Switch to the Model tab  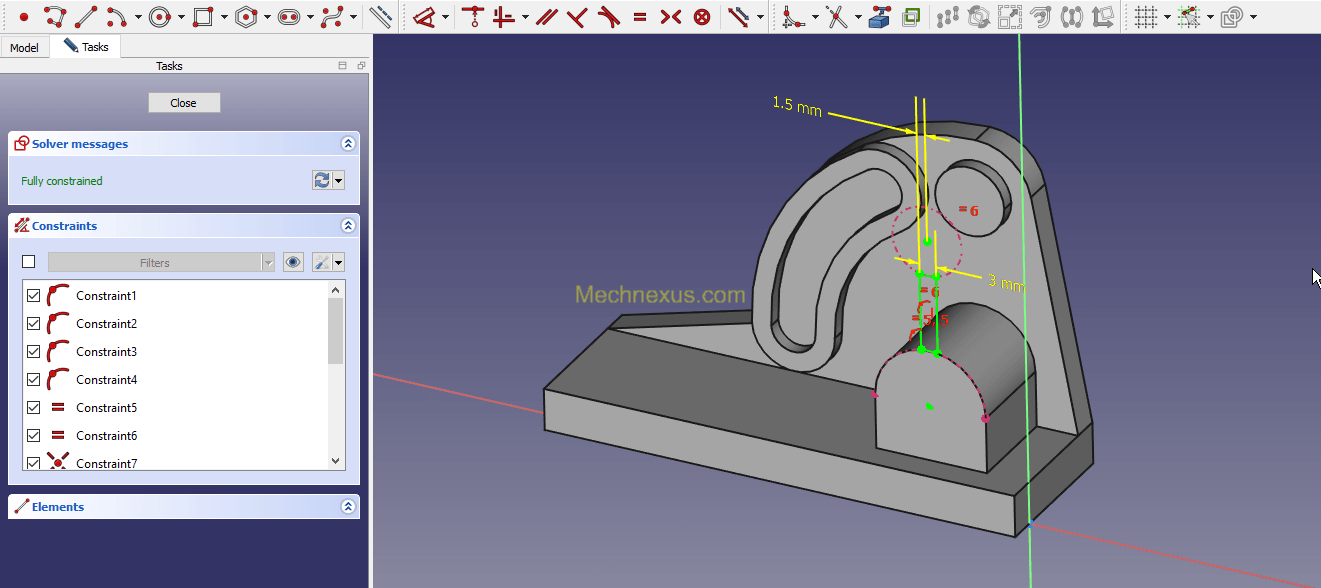pos(24,48)
